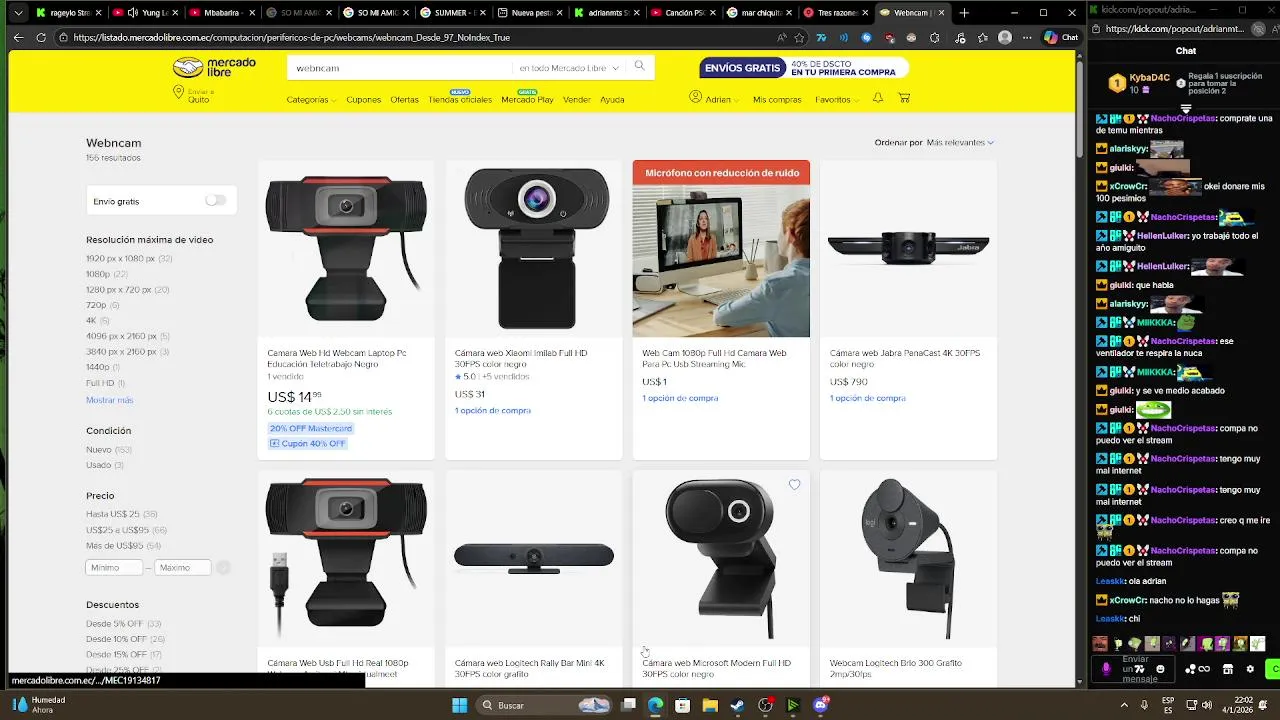This screenshot has width=1280, height=720.
Task: Filter discounts Desde 10% OFF
Action: point(125,639)
